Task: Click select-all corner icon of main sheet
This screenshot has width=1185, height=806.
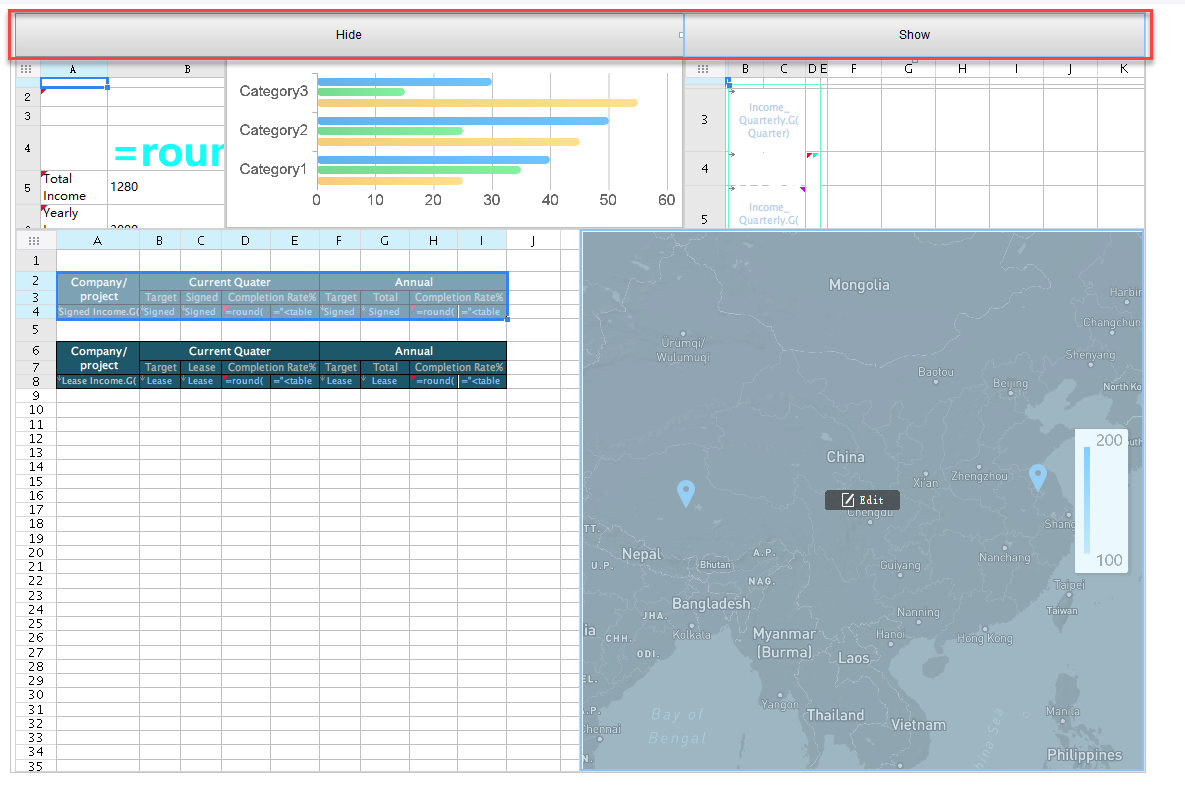Action: [34, 240]
